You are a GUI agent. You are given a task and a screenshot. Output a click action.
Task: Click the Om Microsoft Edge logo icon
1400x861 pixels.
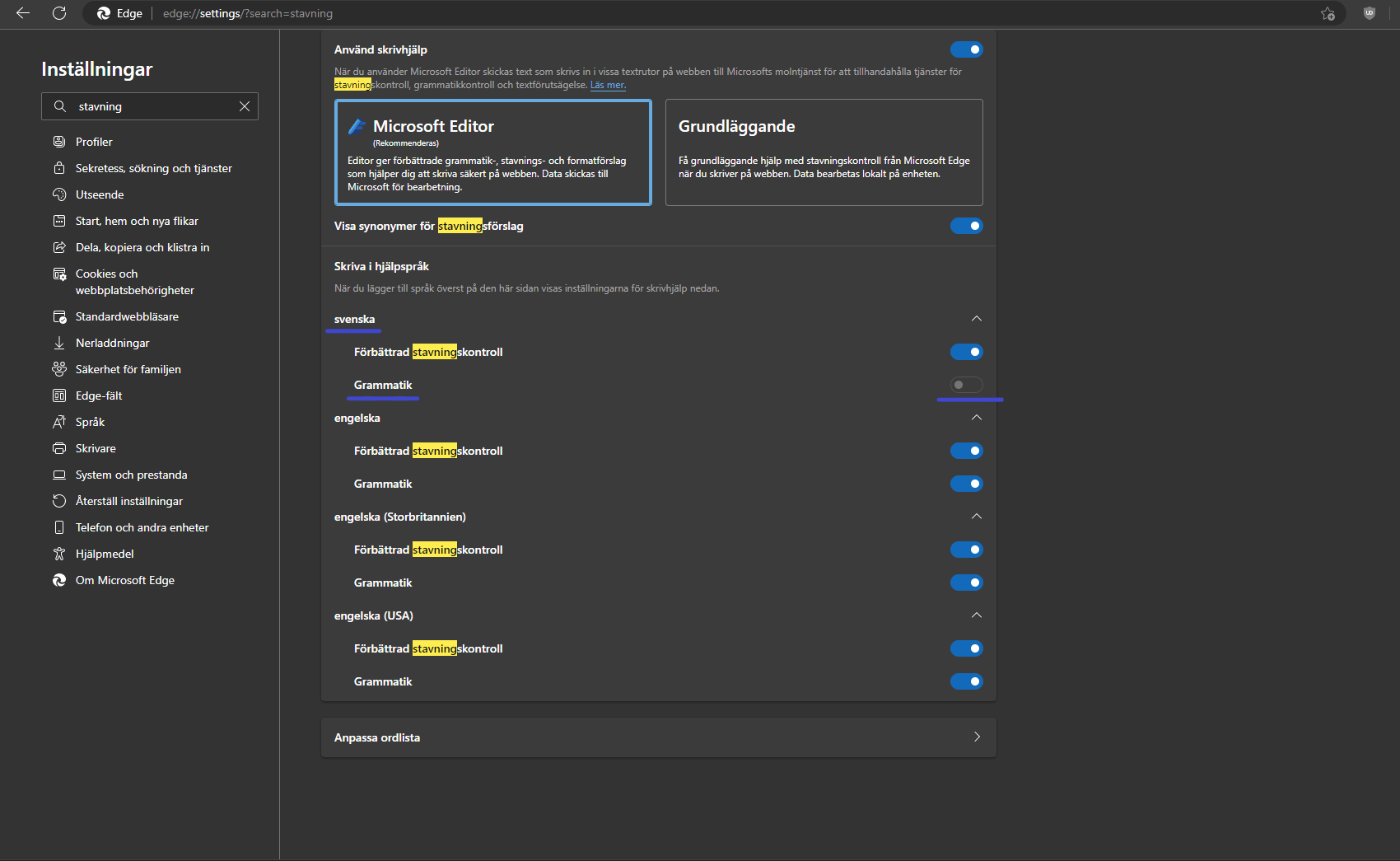tap(59, 580)
